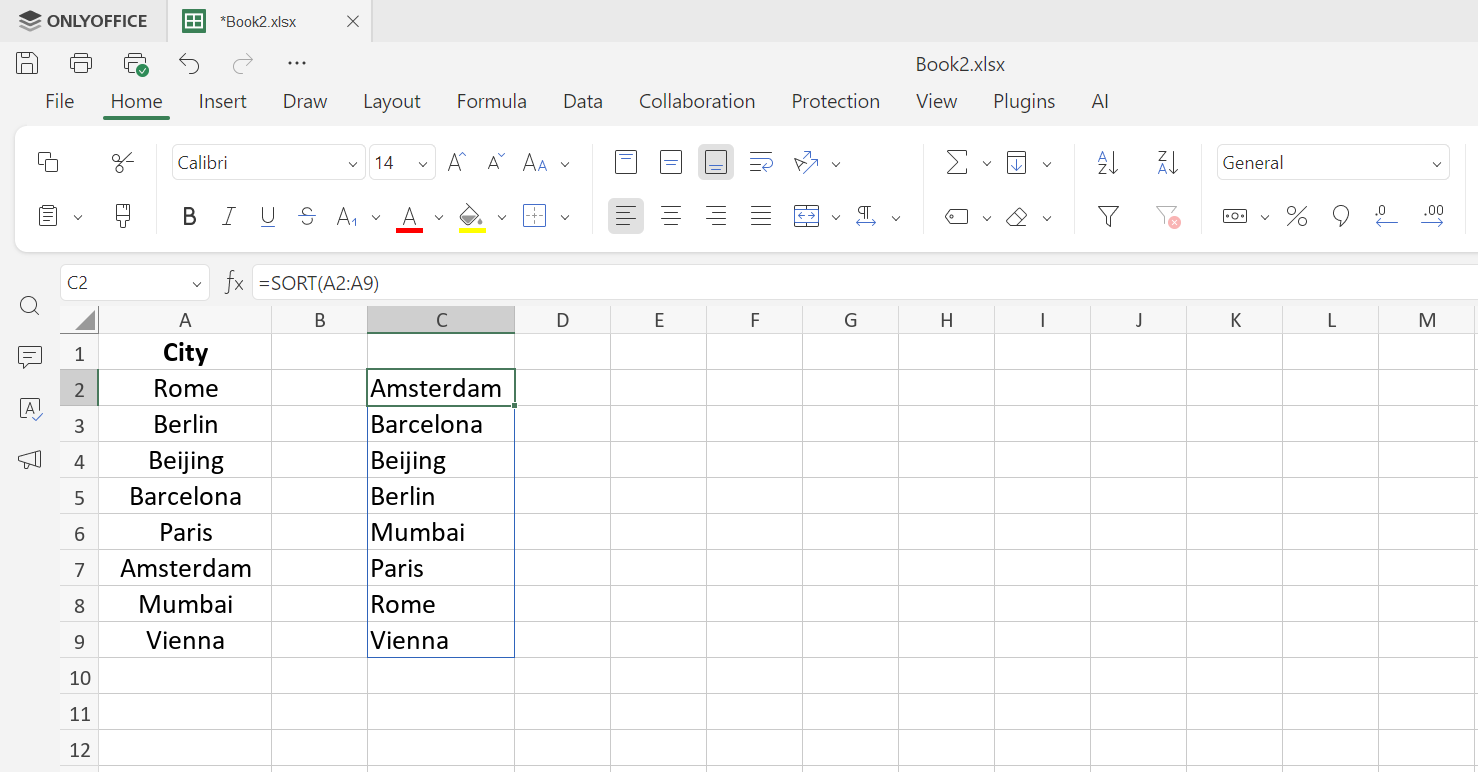Viewport: 1478px width, 772px height.
Task: Open the Comments sidebar panel
Action: (30, 357)
